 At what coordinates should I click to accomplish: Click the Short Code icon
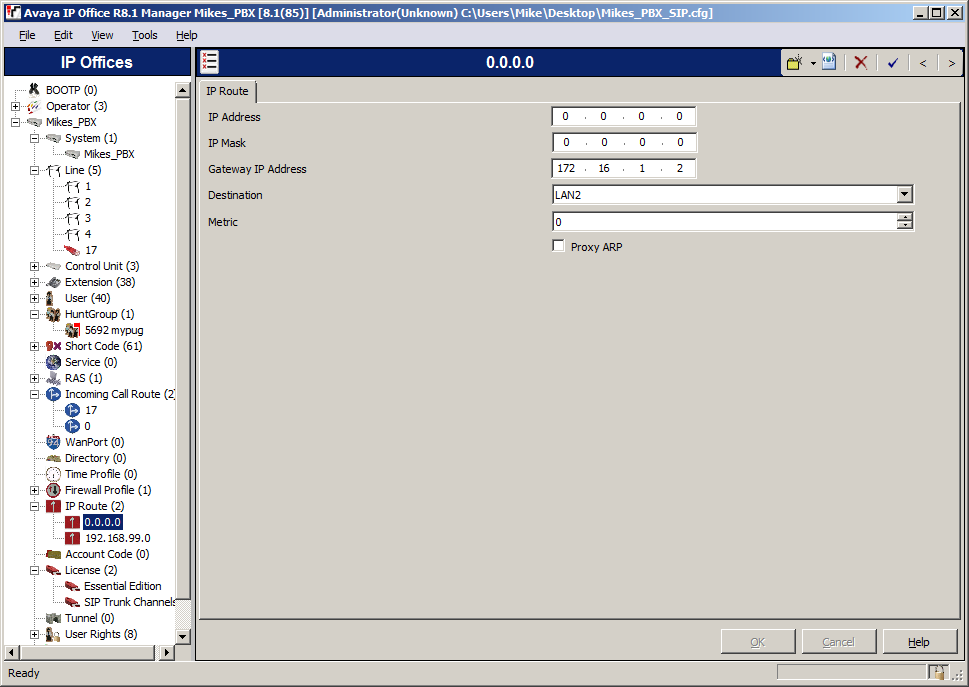pos(54,346)
